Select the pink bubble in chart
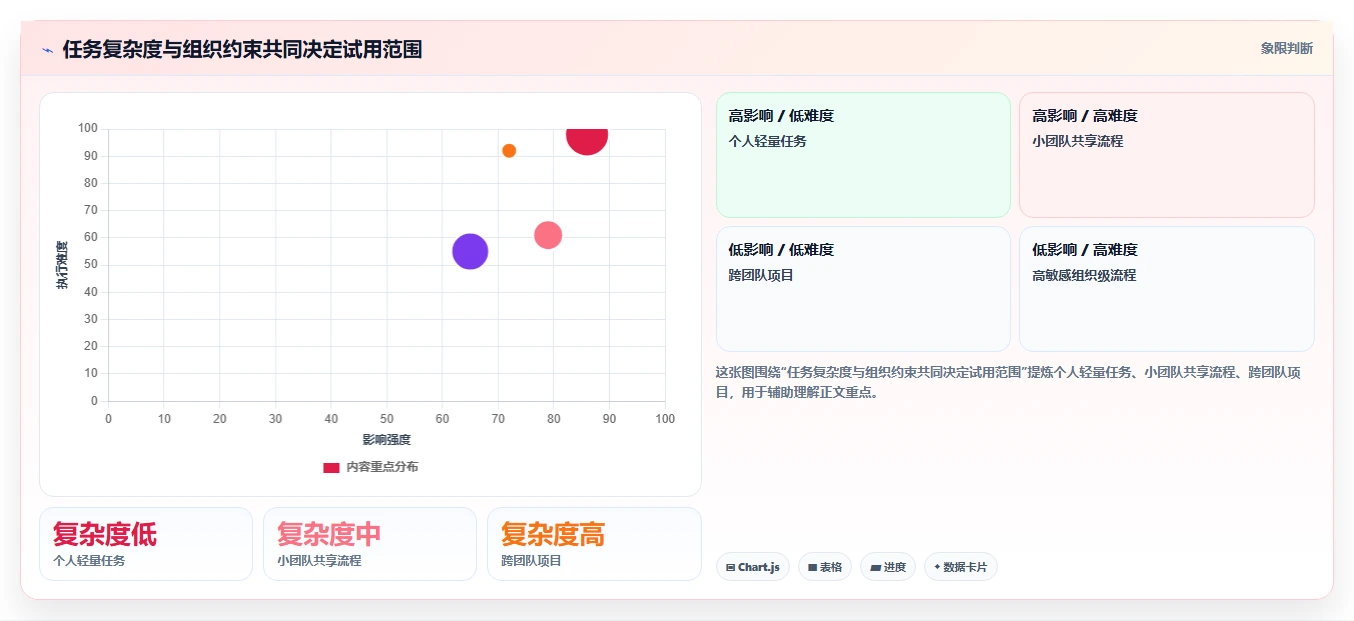The width and height of the screenshot is (1354, 621). click(x=548, y=235)
